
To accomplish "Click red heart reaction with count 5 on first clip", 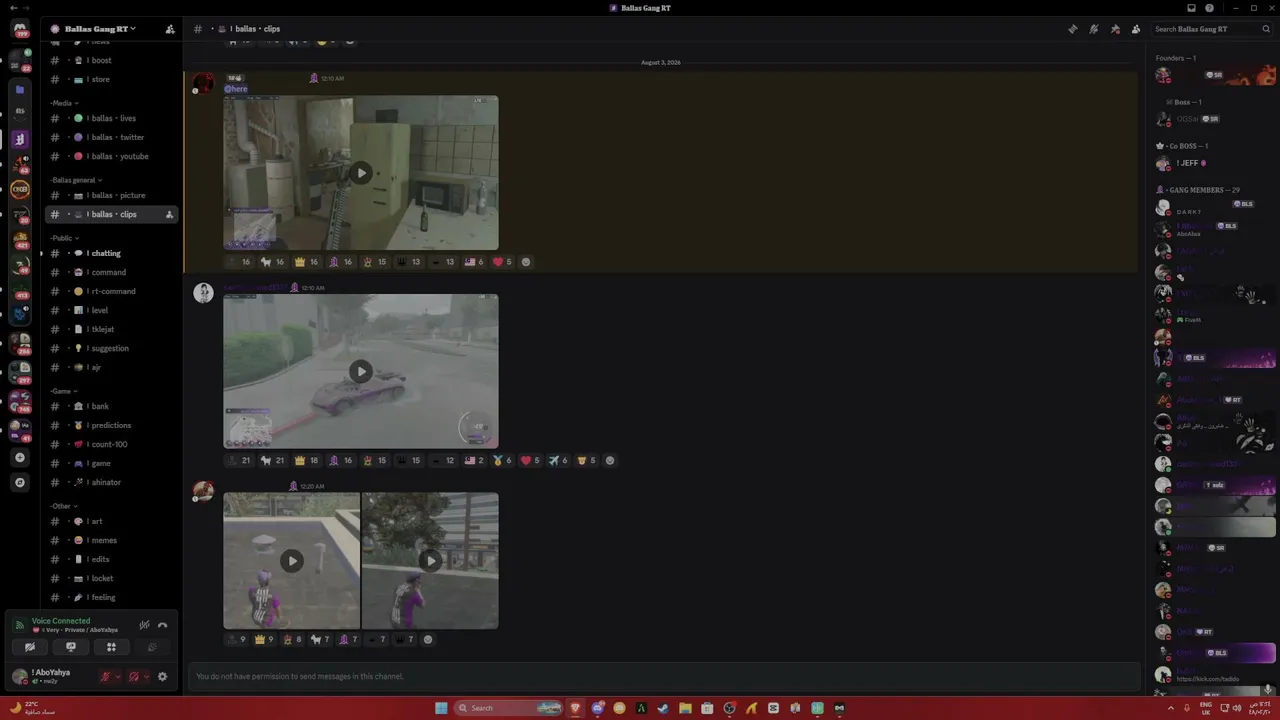I will pos(502,262).
